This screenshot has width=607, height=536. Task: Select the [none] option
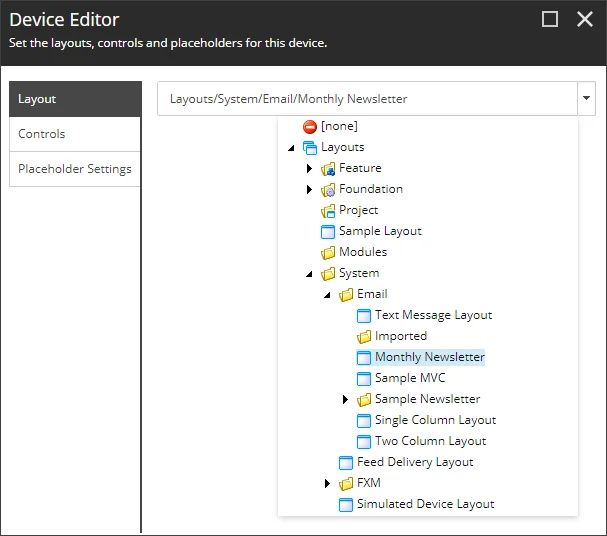[339, 126]
